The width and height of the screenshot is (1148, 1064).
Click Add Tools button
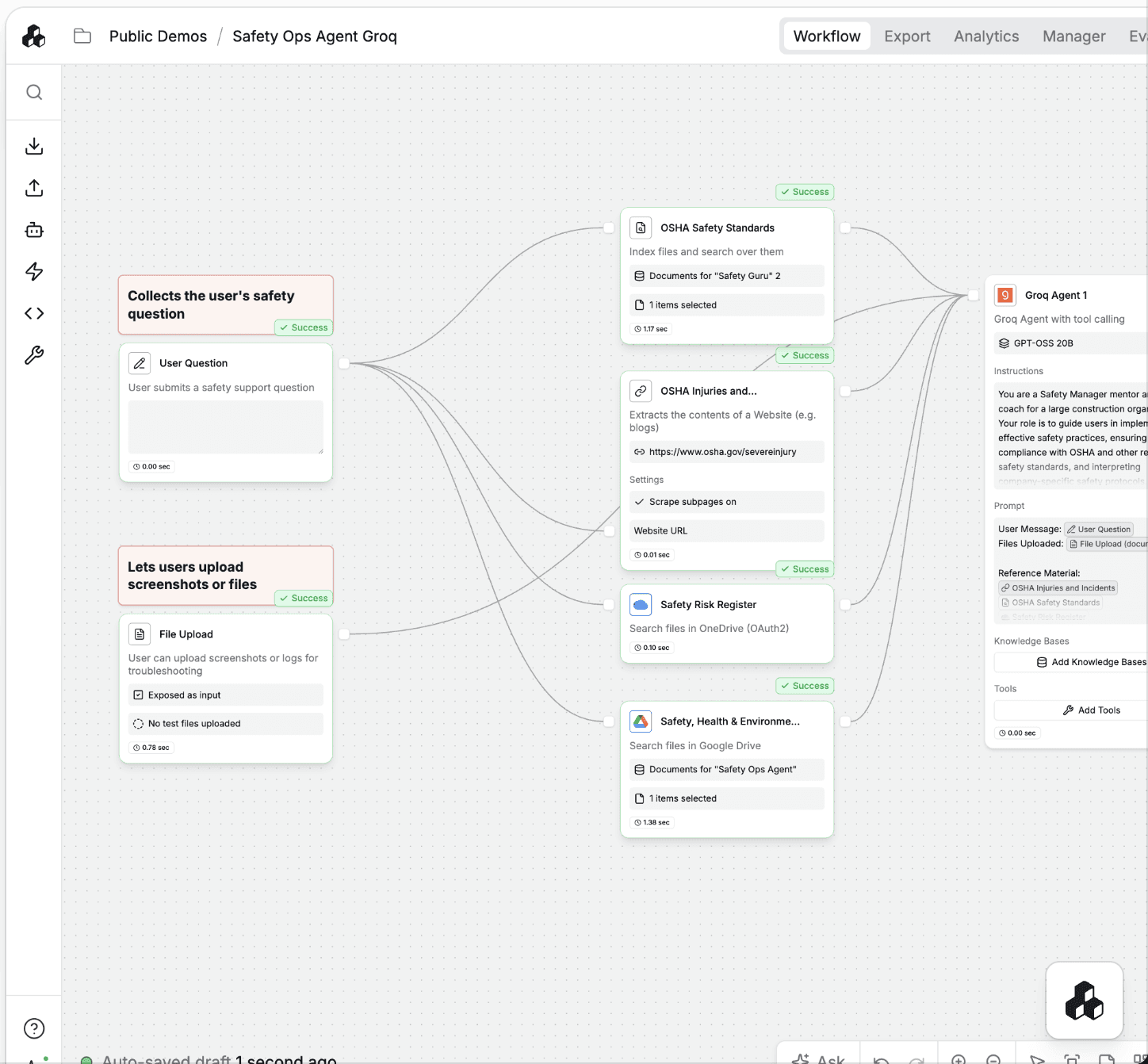tap(1071, 710)
